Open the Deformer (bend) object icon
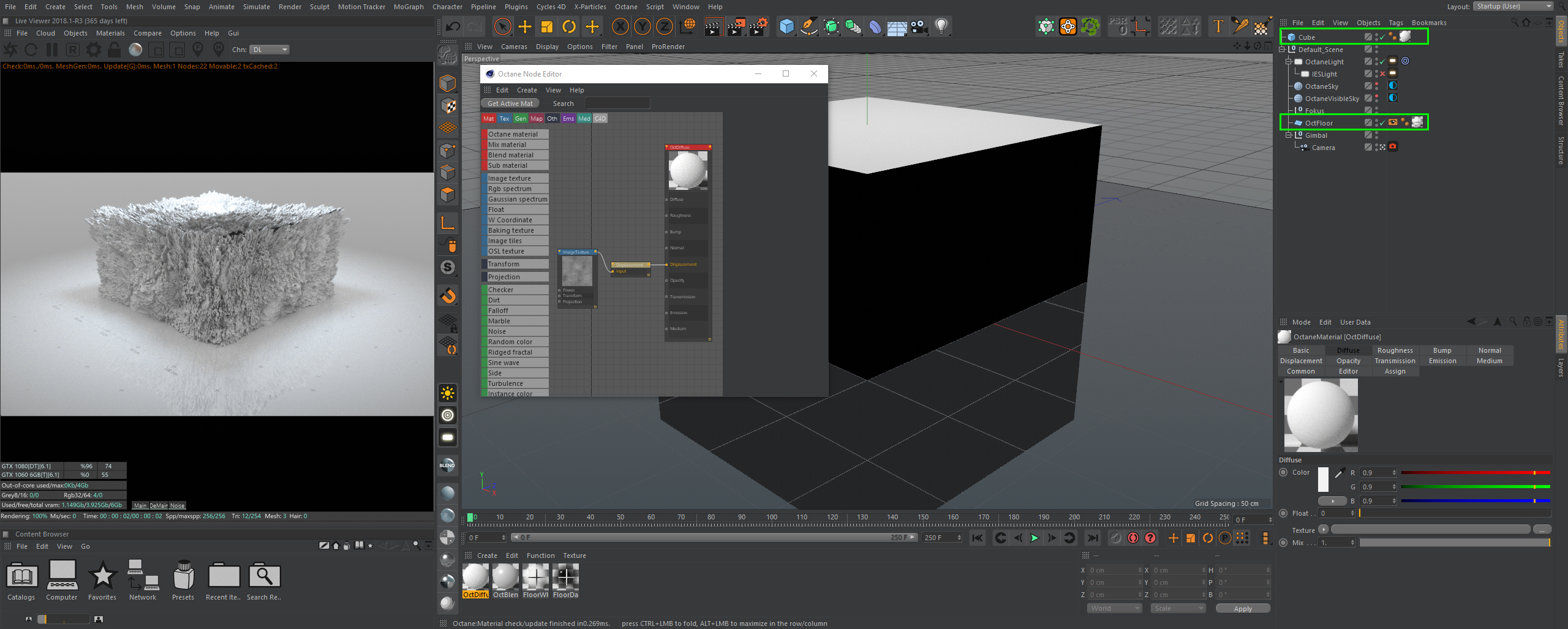Screen dimensions: 1568x629 [875, 26]
